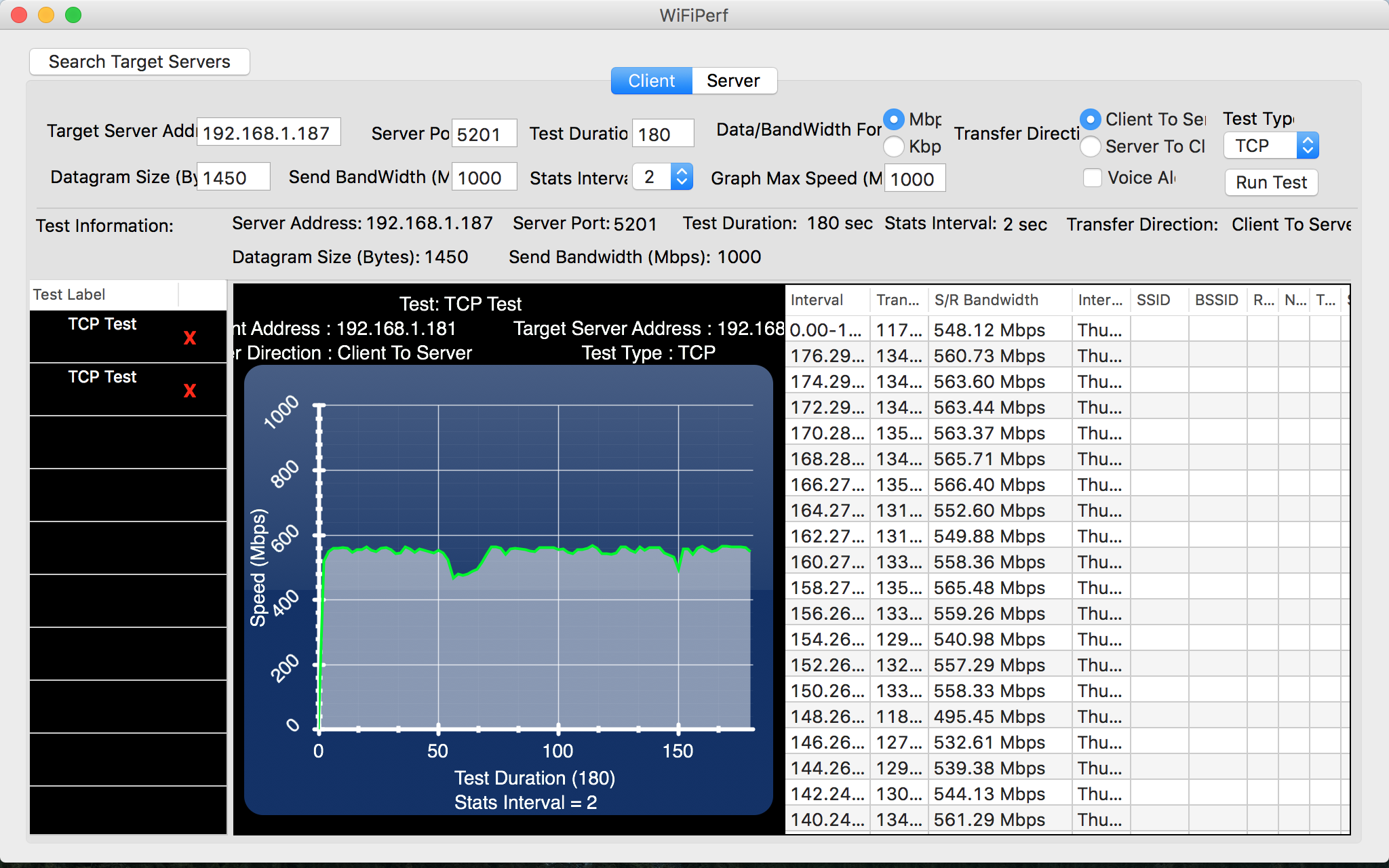Viewport: 1389px width, 868px height.
Task: Enable the Voice checkbox
Action: tap(1092, 178)
